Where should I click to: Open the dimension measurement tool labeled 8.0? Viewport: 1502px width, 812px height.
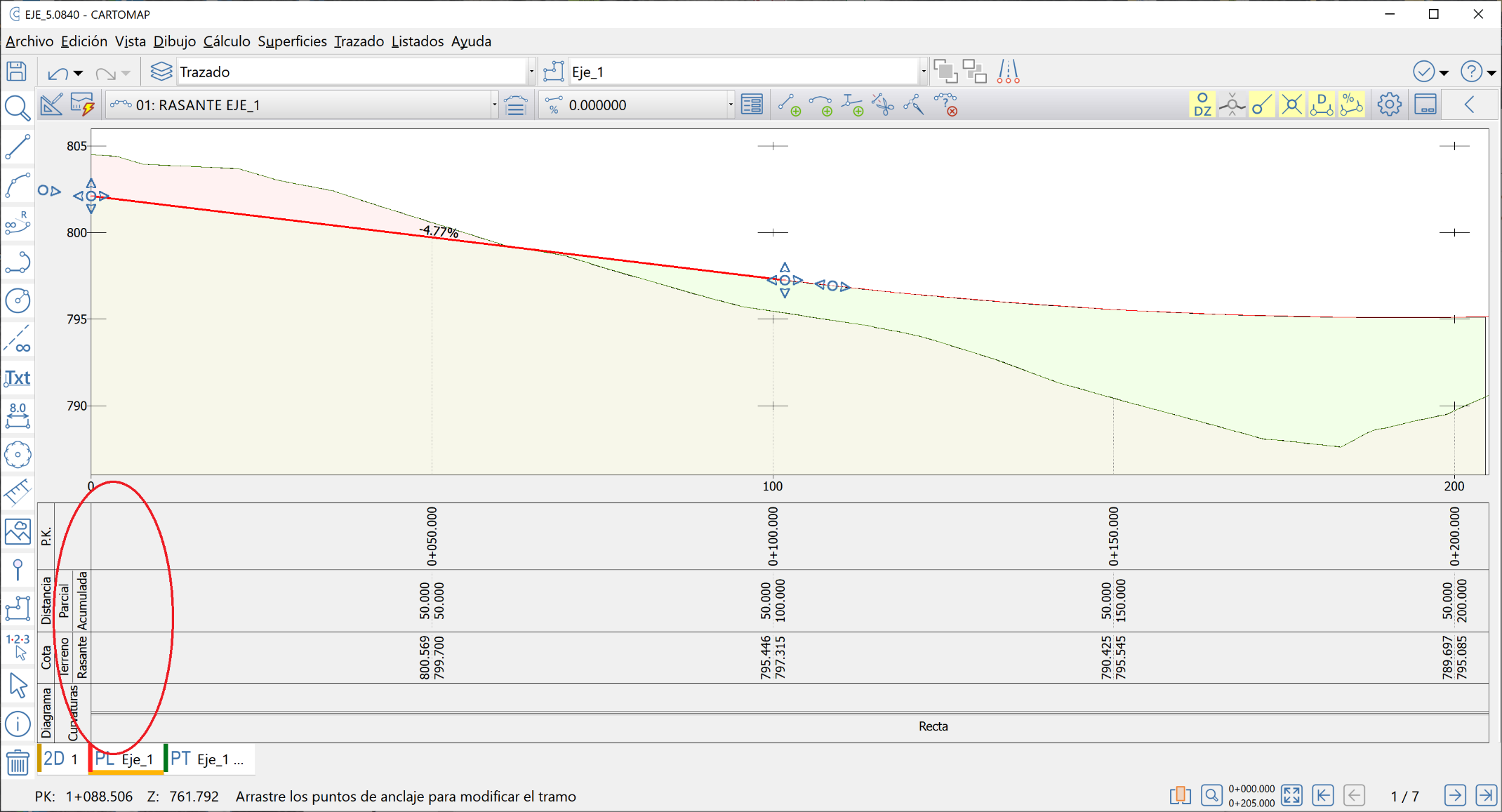pyautogui.click(x=18, y=415)
